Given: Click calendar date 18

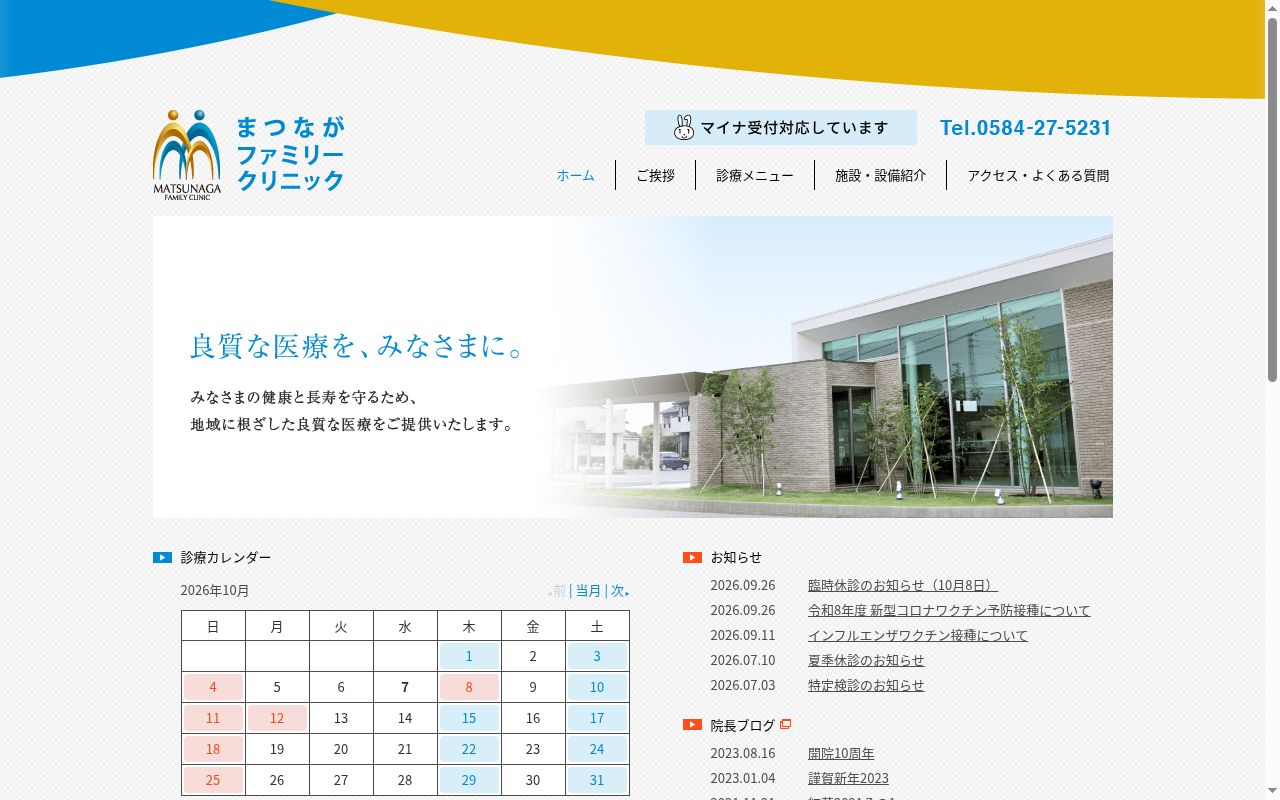Looking at the screenshot, I should tap(213, 749).
